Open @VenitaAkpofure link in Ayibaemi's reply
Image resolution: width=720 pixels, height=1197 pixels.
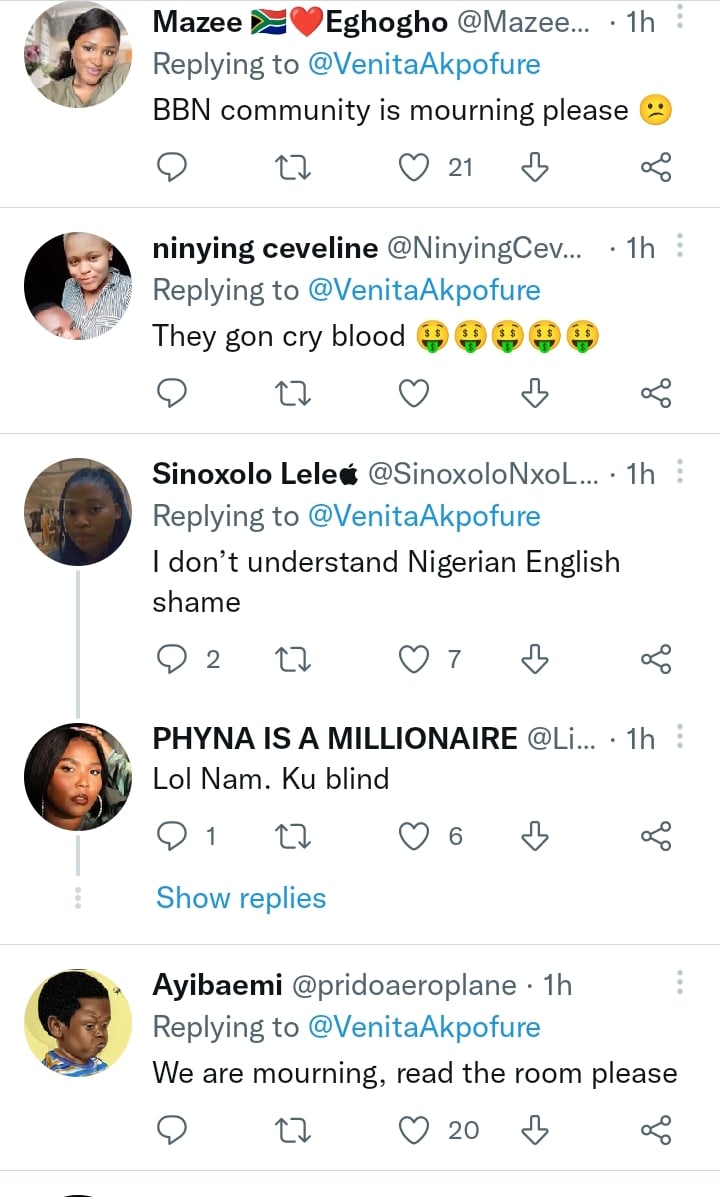pyautogui.click(x=425, y=1027)
